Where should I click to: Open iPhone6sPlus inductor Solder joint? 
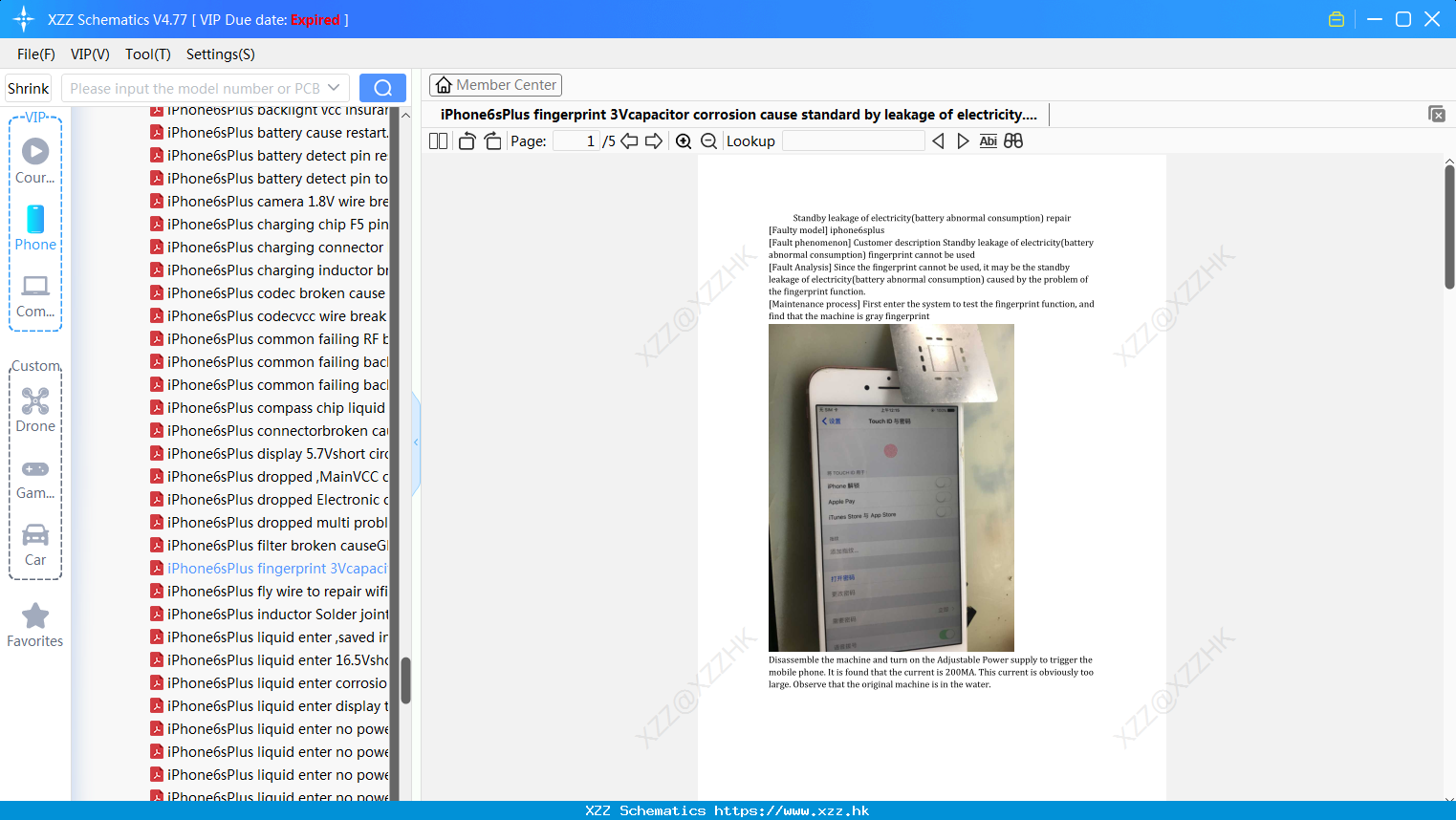270,615
